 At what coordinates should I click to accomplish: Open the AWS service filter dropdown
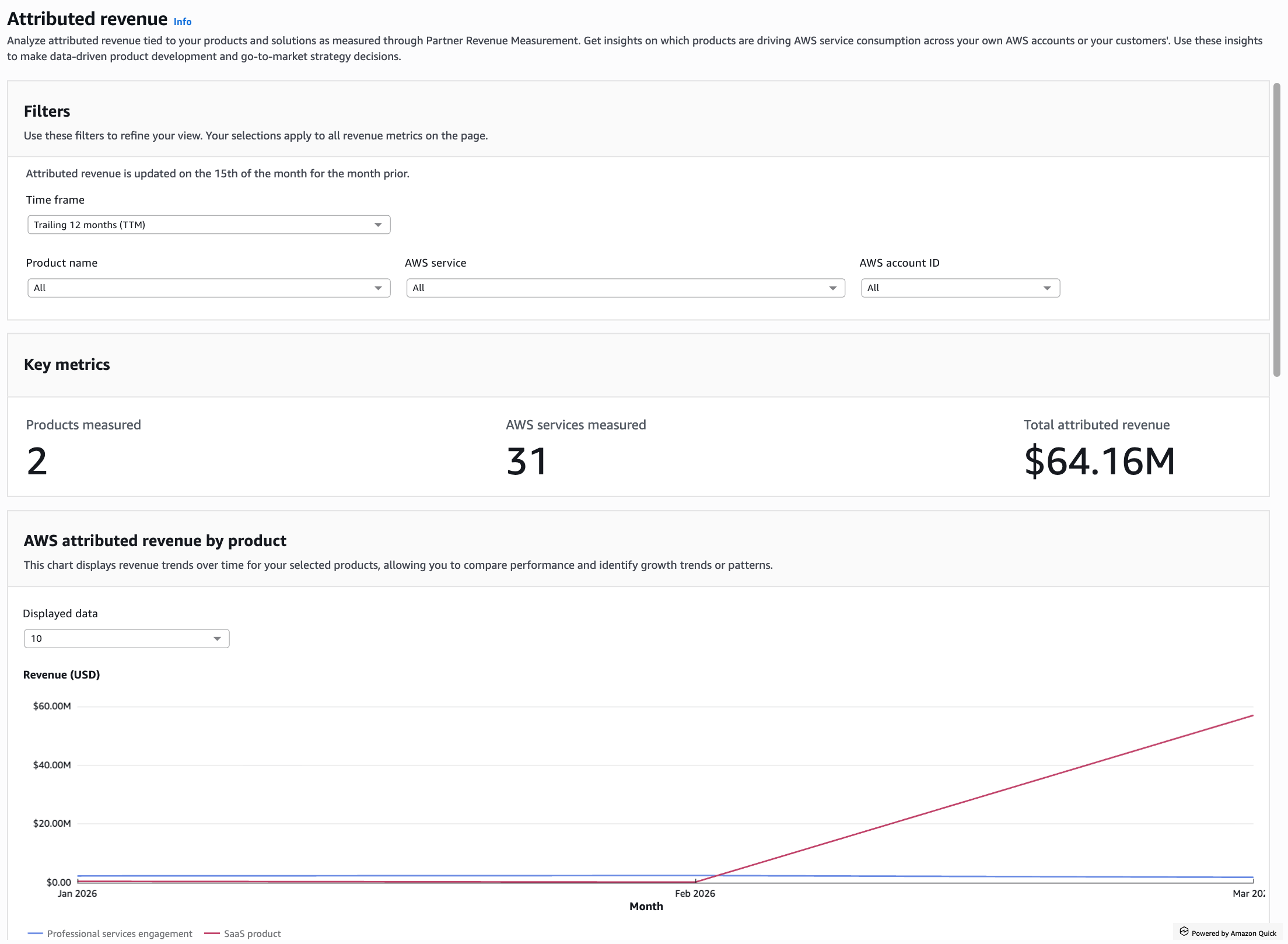625,288
